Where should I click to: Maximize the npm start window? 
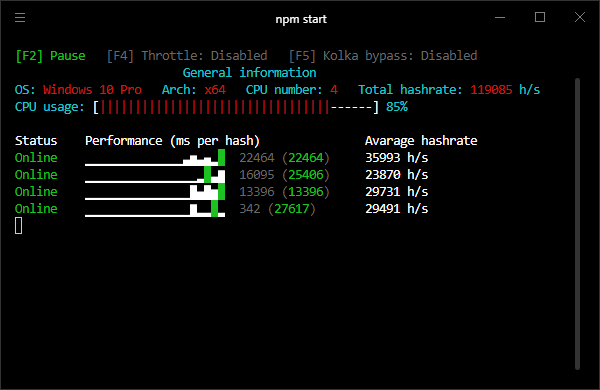point(540,17)
